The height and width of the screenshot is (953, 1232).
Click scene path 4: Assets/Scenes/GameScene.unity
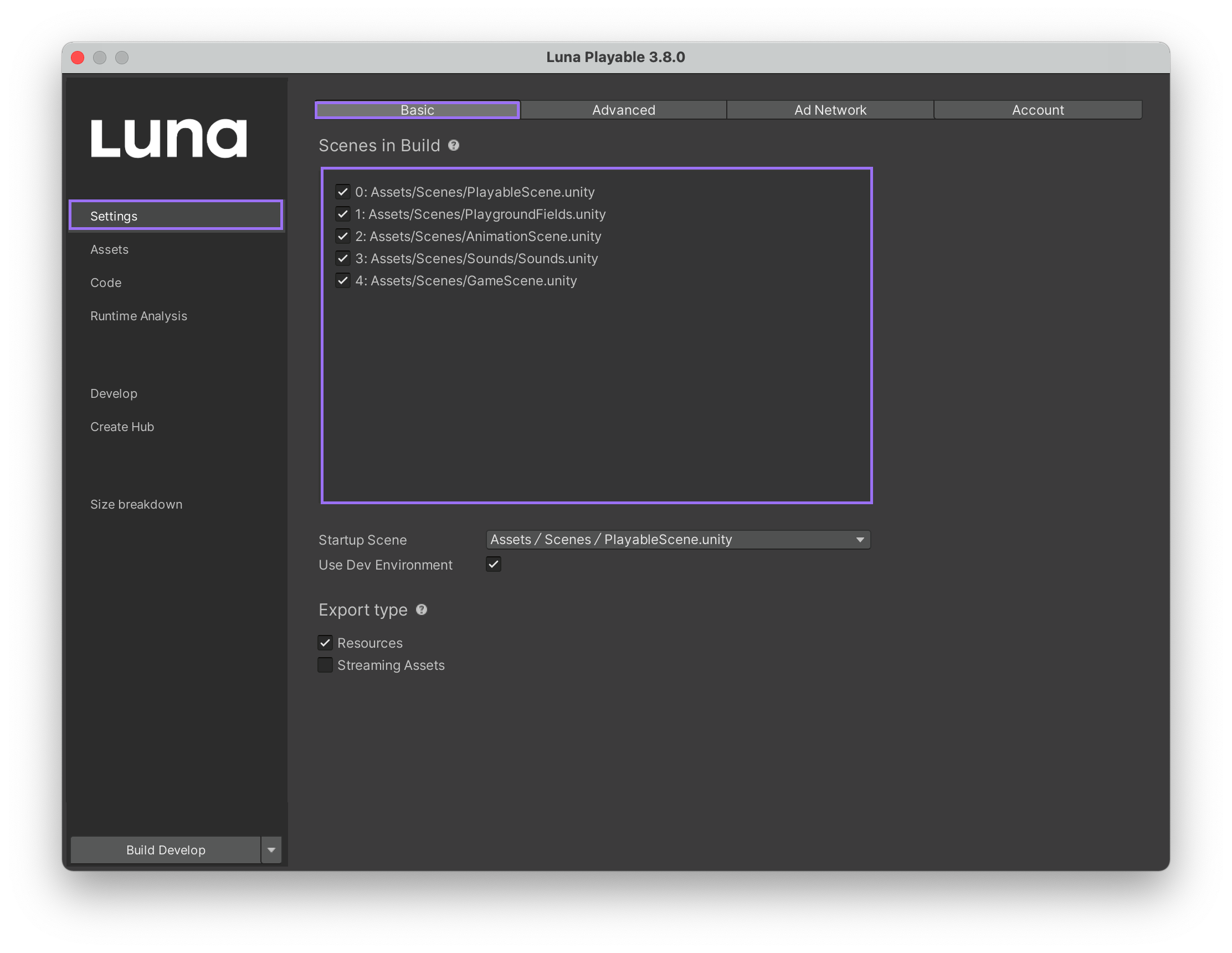point(466,280)
